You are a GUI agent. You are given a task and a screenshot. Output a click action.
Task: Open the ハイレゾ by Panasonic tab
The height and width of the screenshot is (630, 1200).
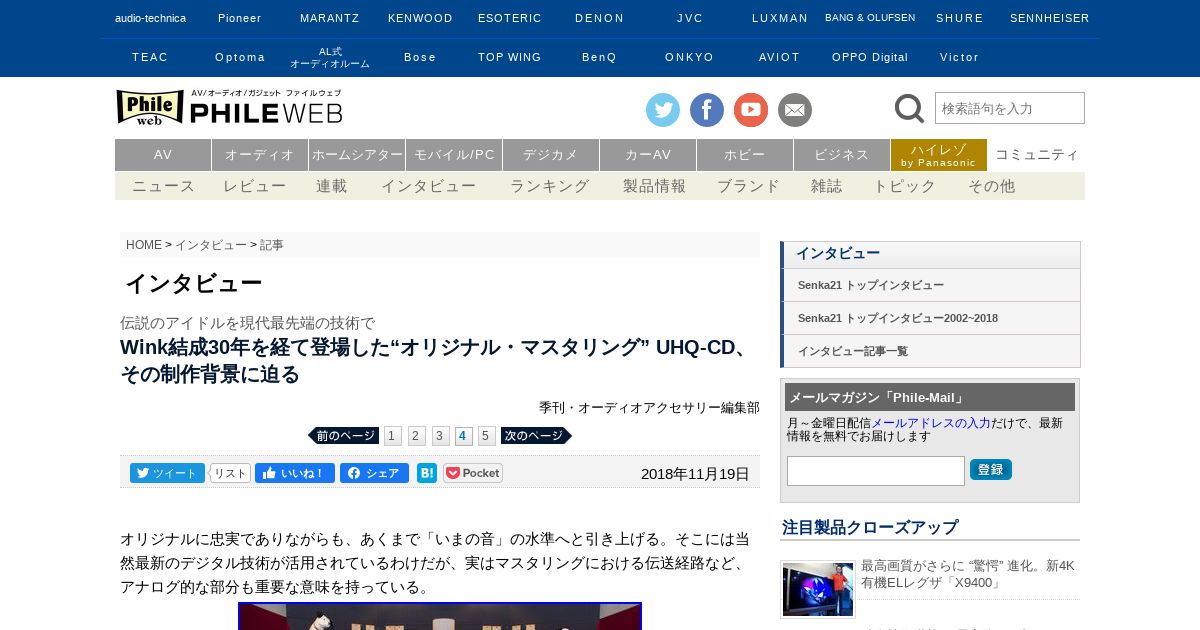(939, 155)
